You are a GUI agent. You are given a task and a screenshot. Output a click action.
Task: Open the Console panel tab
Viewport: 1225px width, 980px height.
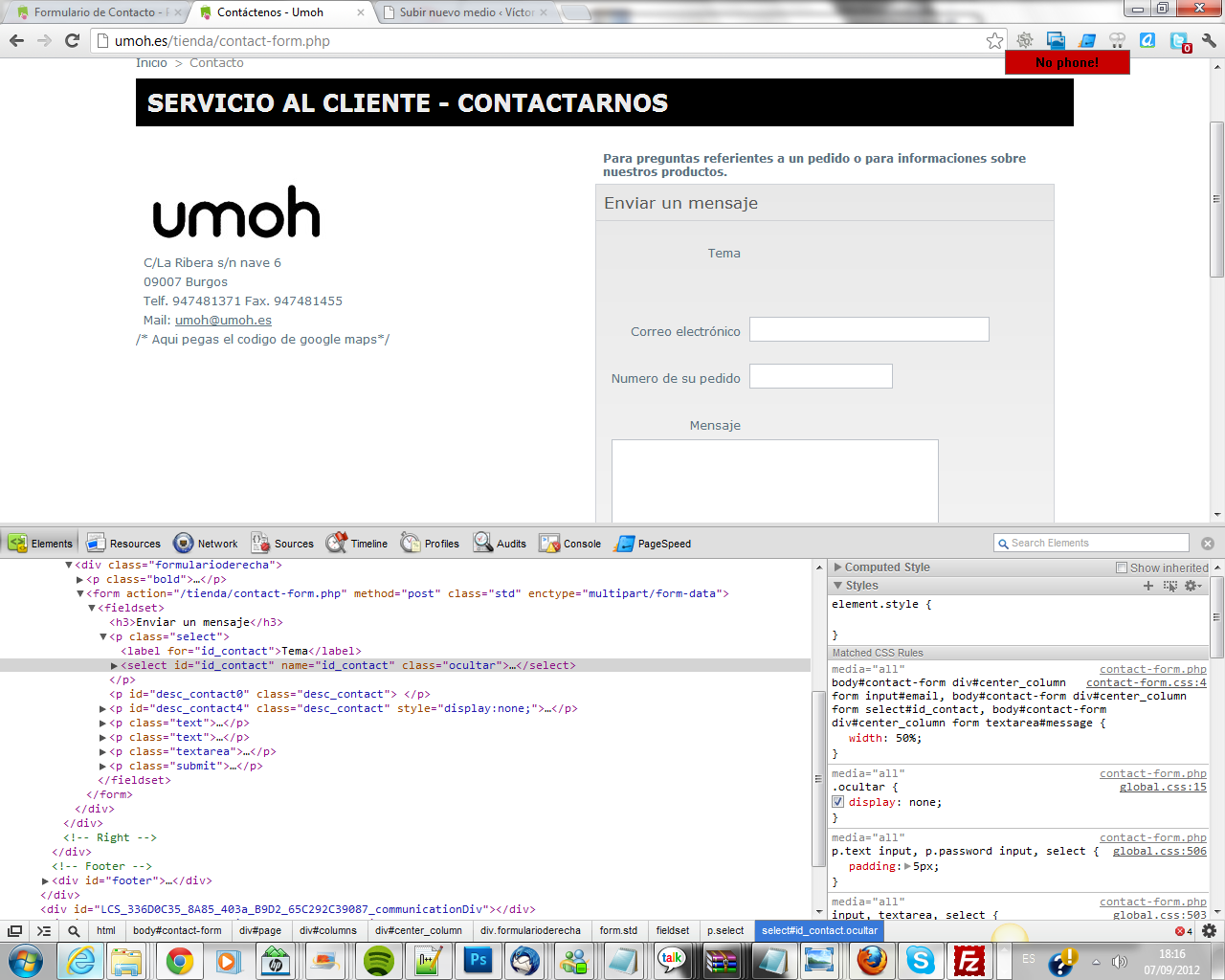click(x=570, y=544)
